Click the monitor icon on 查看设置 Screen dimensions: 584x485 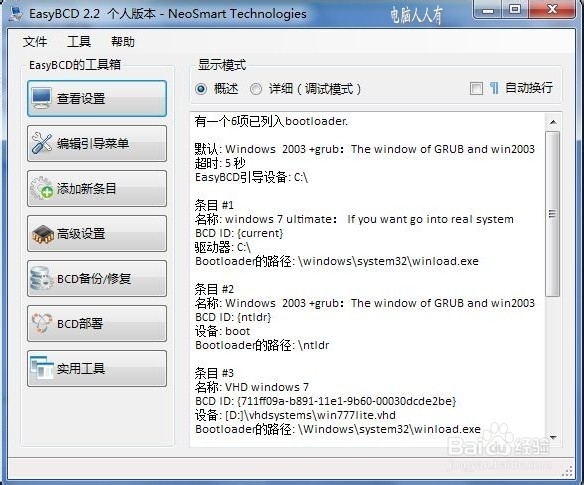[41, 98]
